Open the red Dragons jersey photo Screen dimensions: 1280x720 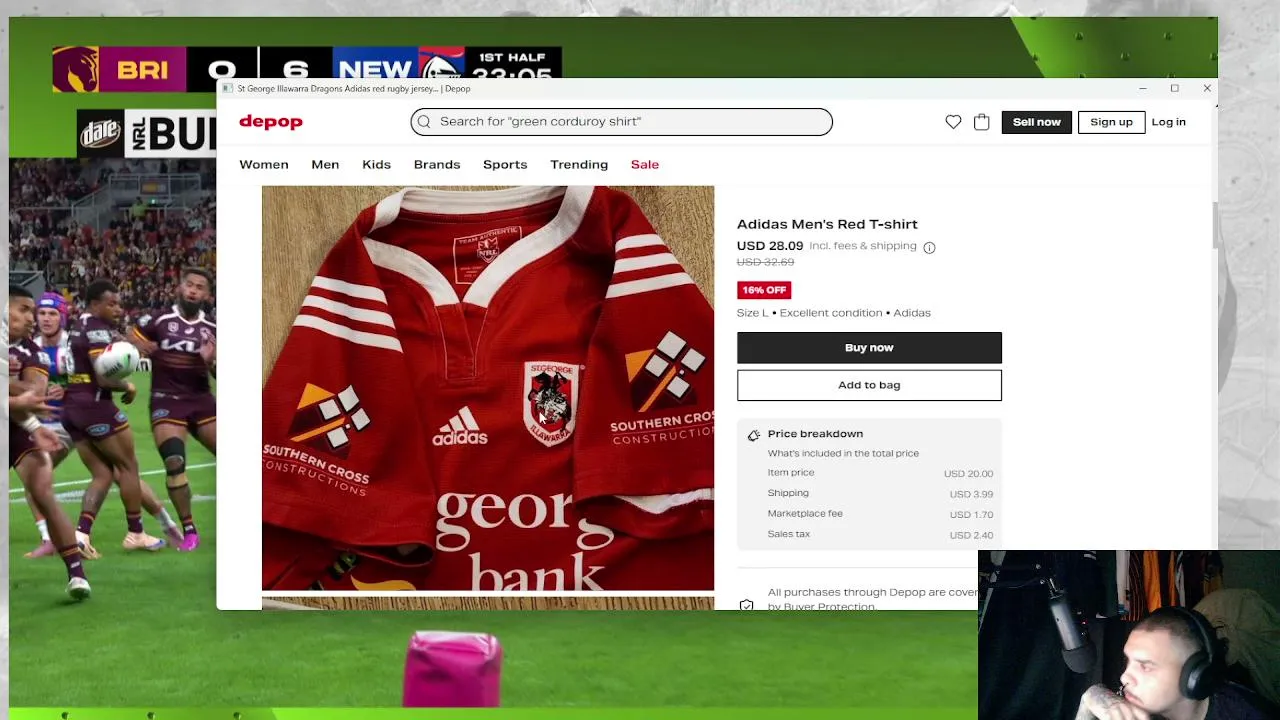488,388
